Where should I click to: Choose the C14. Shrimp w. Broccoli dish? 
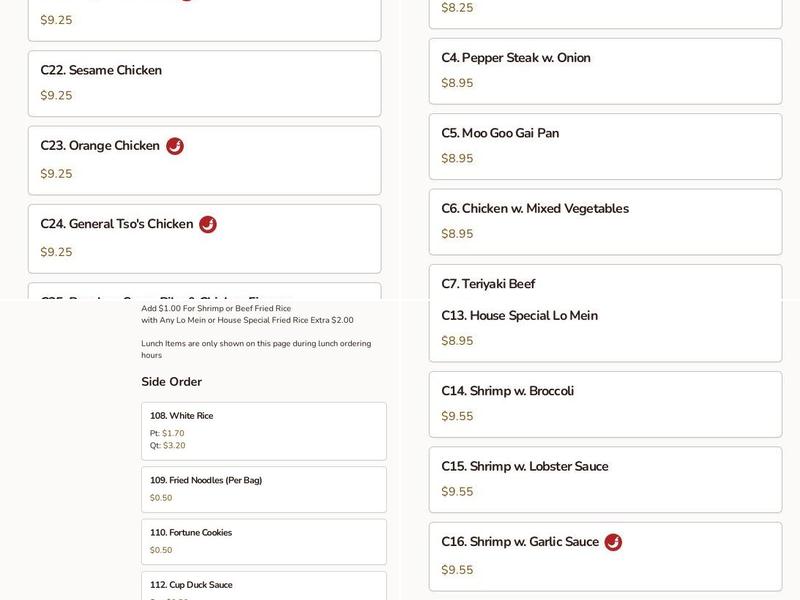point(604,404)
